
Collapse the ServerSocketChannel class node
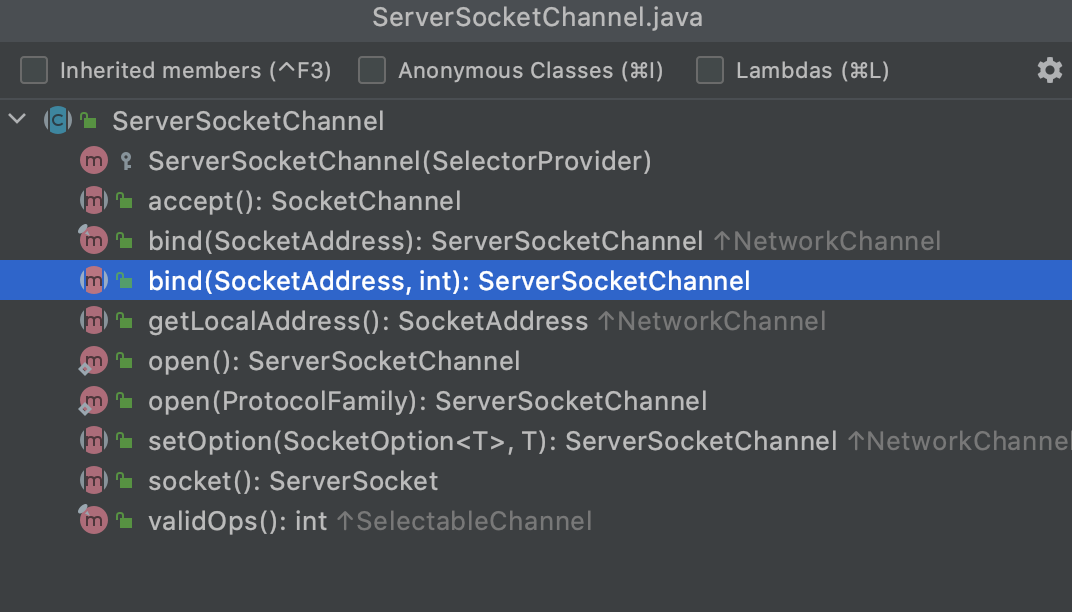(16, 118)
